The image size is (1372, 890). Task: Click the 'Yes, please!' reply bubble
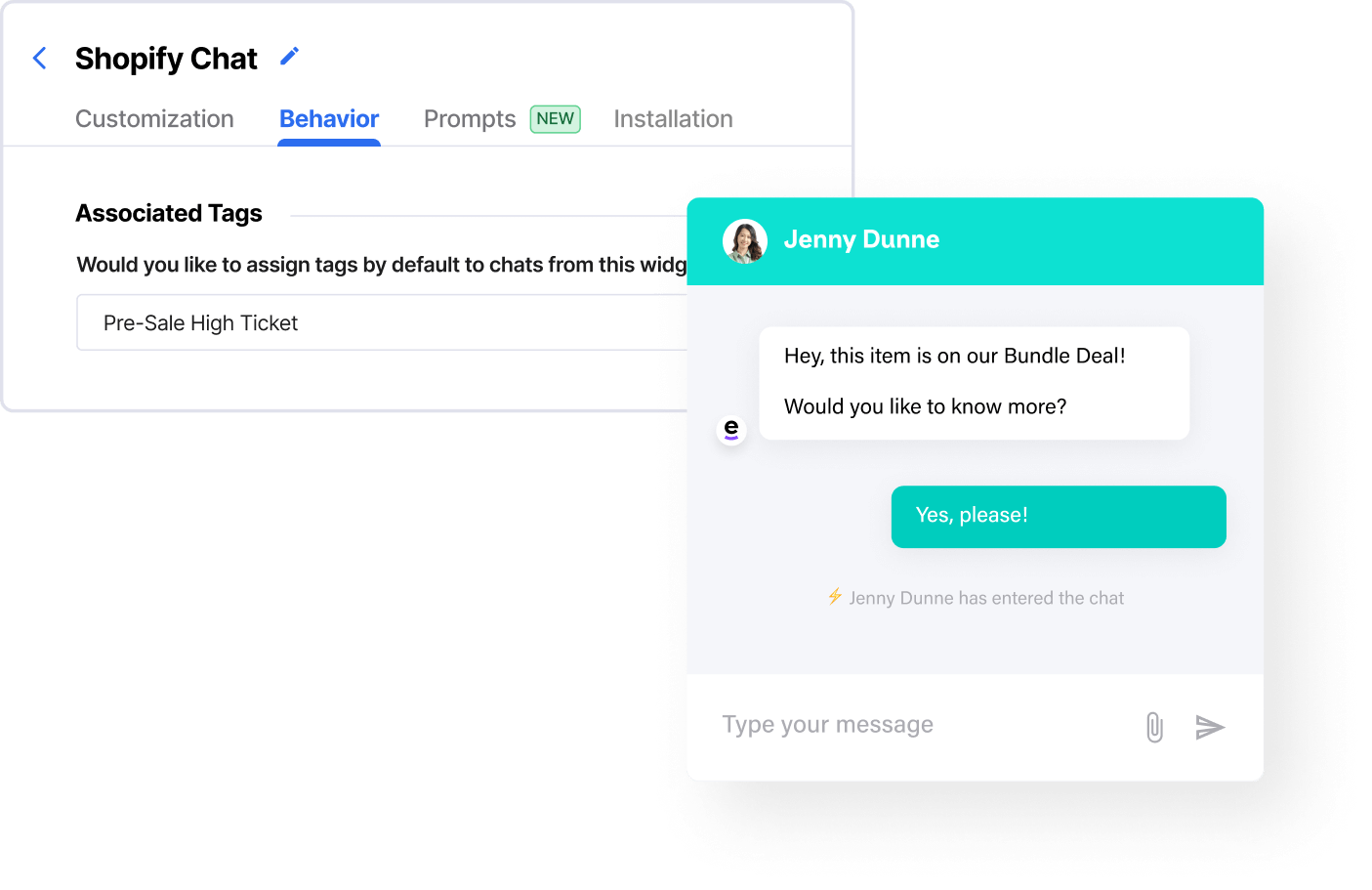(1058, 516)
